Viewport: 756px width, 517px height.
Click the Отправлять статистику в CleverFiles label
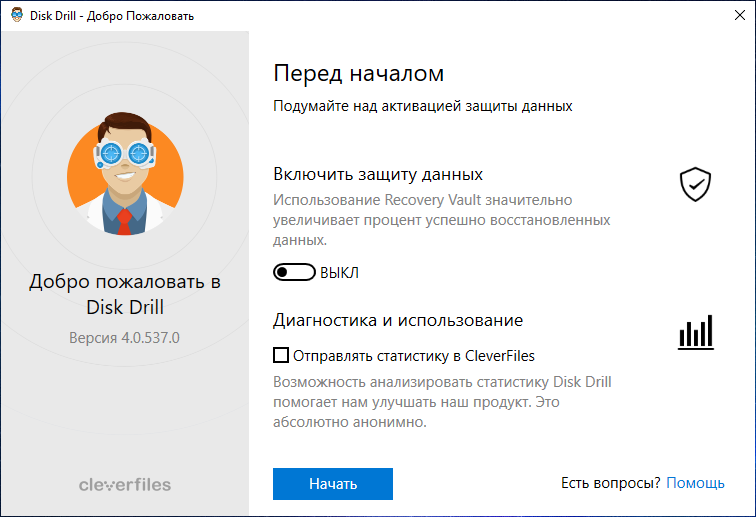[x=414, y=356]
